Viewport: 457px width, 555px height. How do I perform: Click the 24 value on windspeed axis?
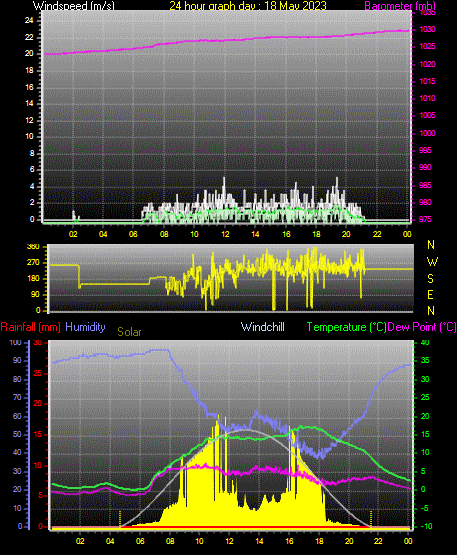tap(29, 21)
